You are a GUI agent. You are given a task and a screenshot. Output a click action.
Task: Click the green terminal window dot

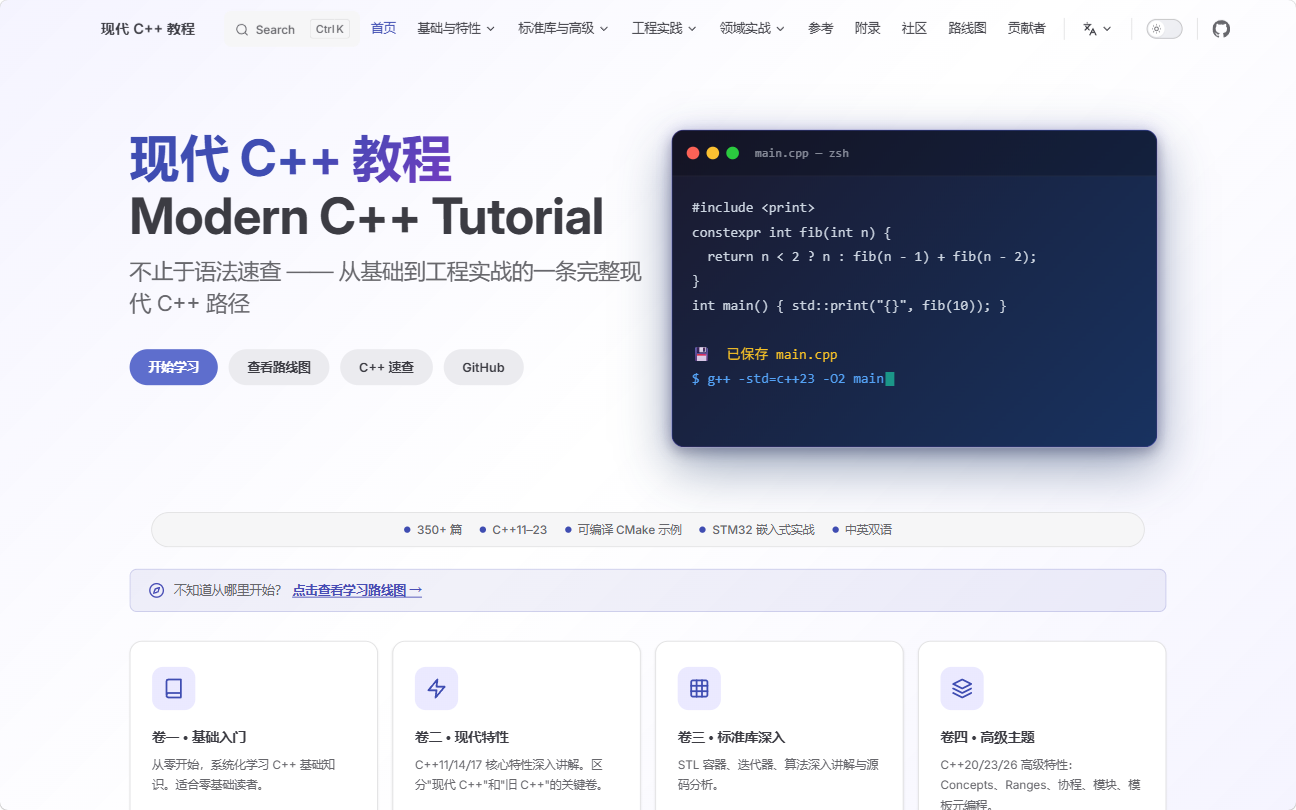click(x=732, y=153)
